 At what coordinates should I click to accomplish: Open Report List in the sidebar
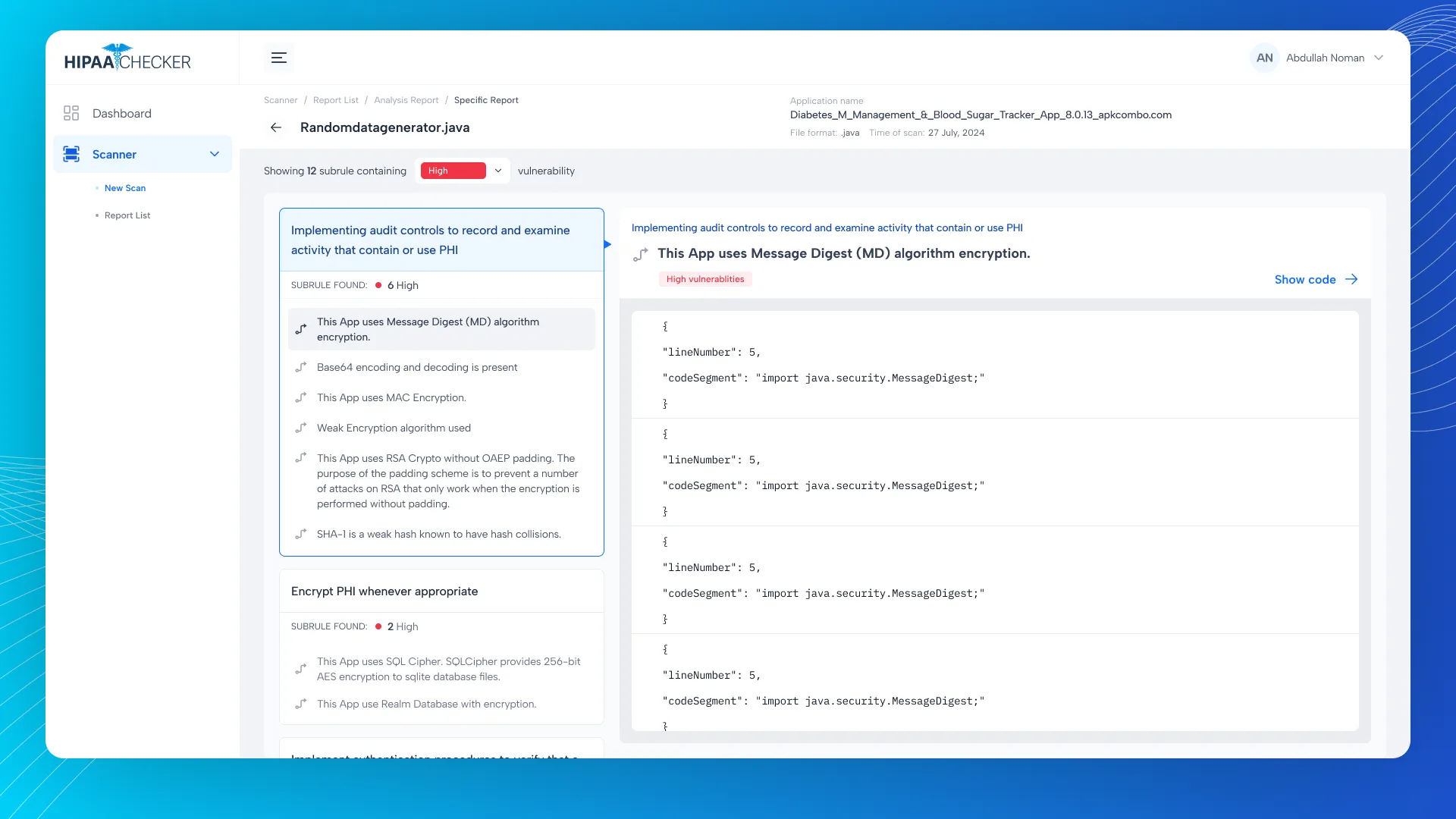[x=127, y=215]
